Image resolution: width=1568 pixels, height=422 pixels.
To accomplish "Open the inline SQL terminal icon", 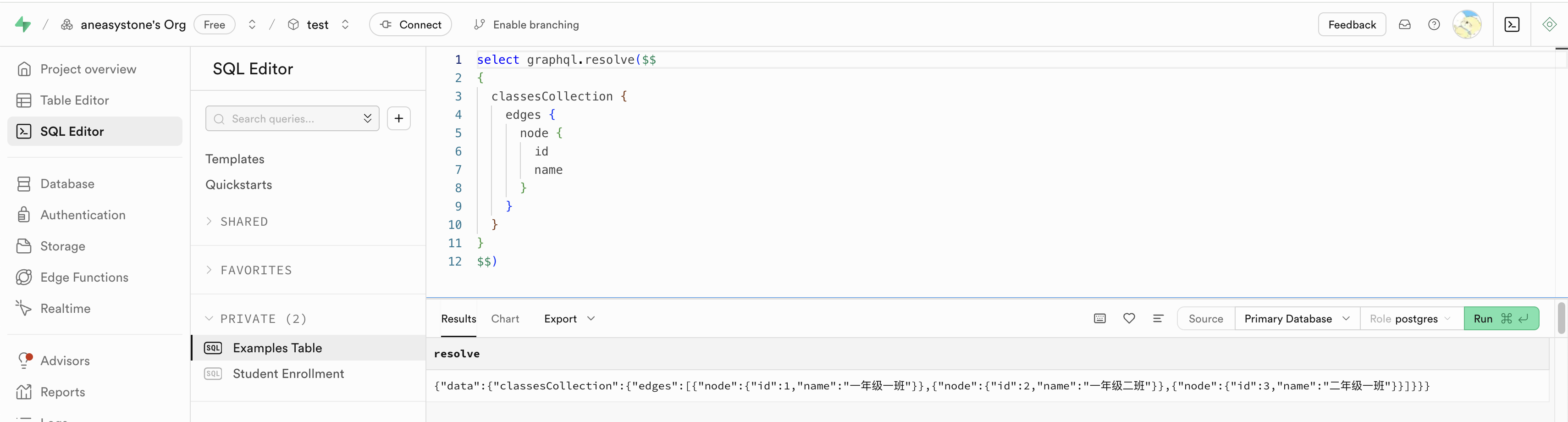I will (1512, 24).
